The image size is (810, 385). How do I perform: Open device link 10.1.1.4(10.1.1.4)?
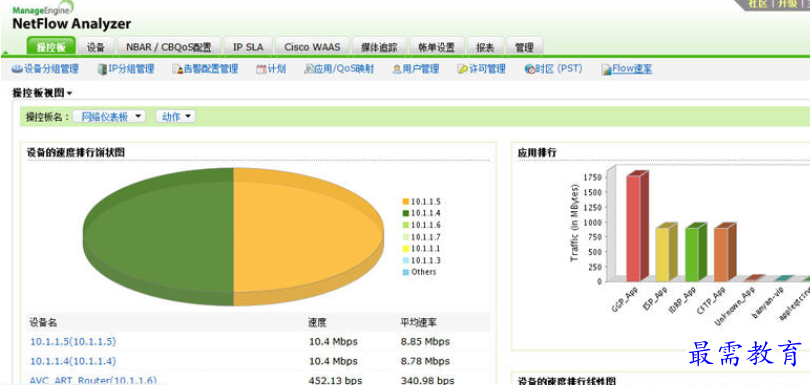(x=73, y=361)
